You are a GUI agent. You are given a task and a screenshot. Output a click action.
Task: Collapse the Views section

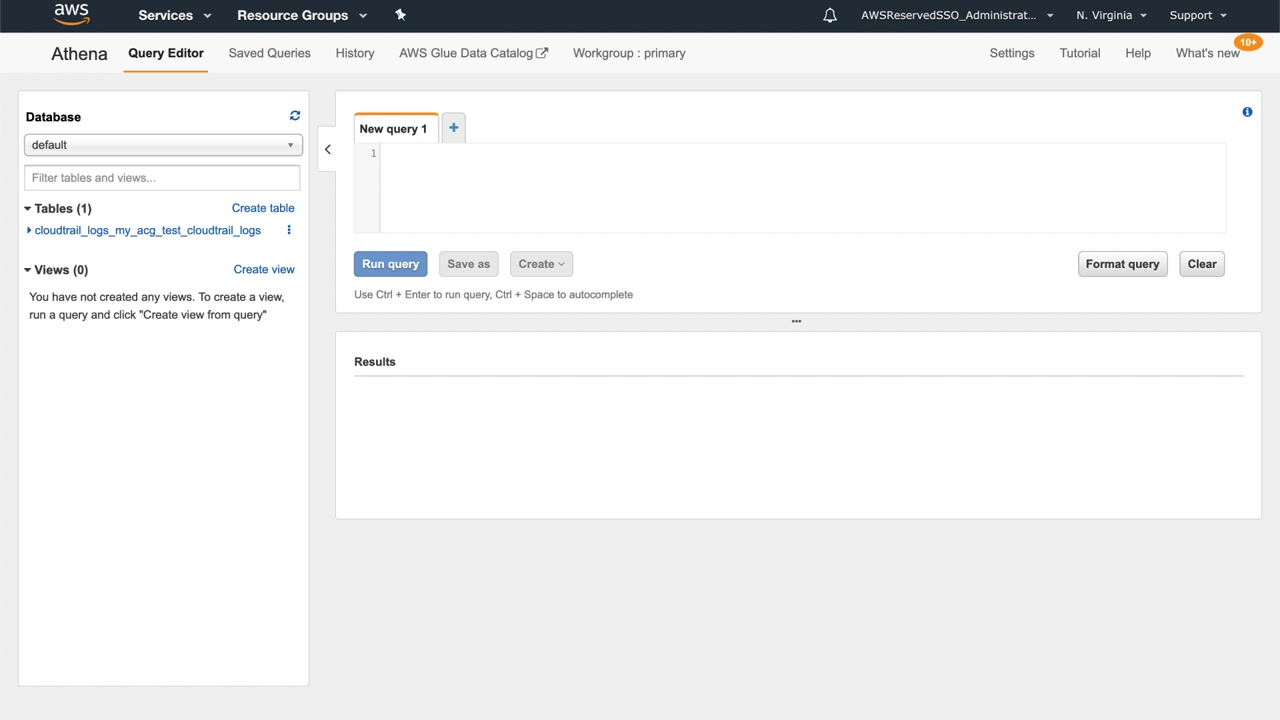click(x=28, y=270)
